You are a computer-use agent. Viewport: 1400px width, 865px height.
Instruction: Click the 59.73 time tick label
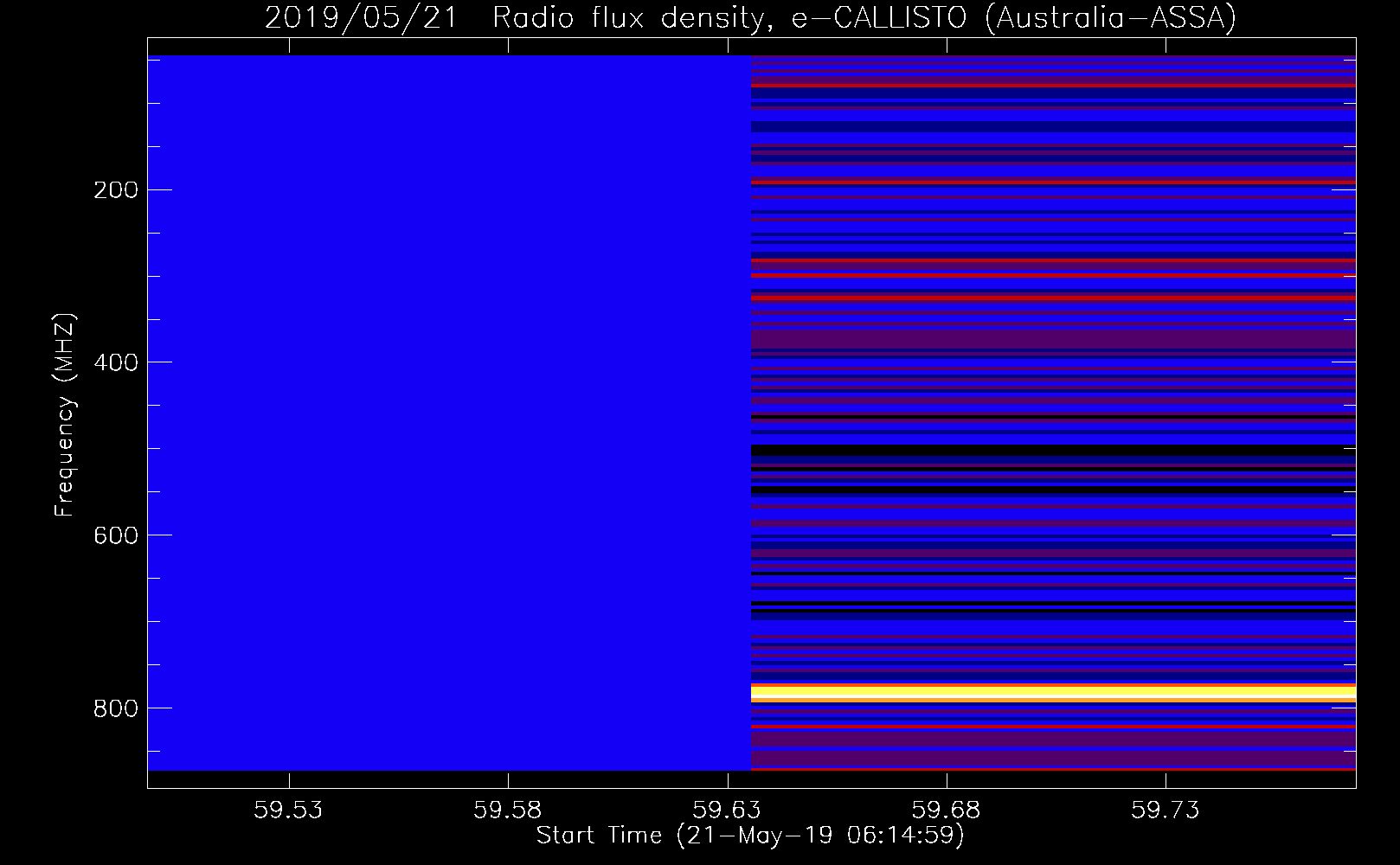[x=1166, y=811]
